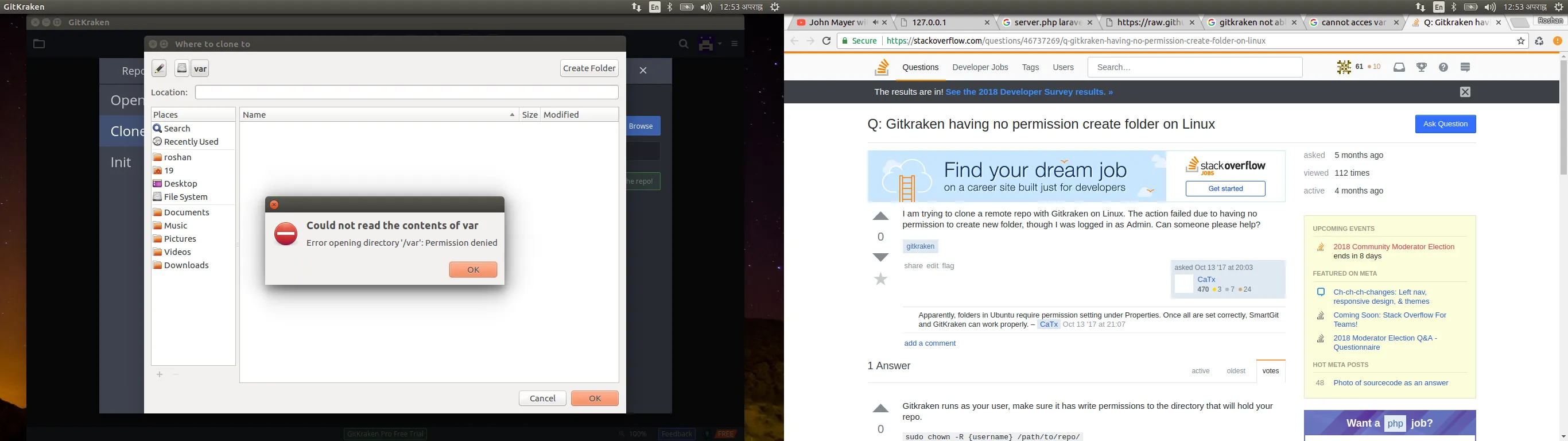Click the orange OK button beside Cancel
The image size is (1568, 441).
click(595, 399)
